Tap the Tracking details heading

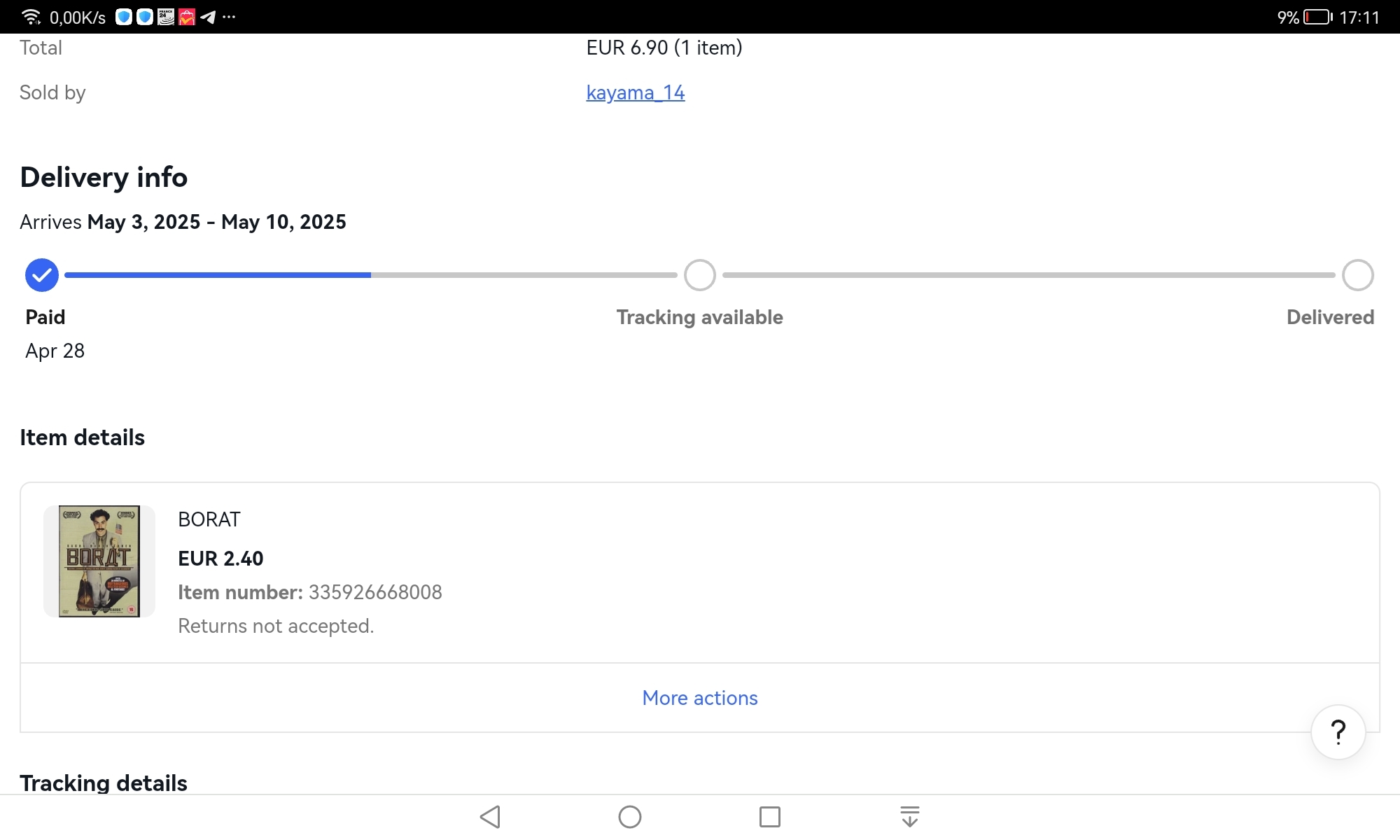point(104,783)
